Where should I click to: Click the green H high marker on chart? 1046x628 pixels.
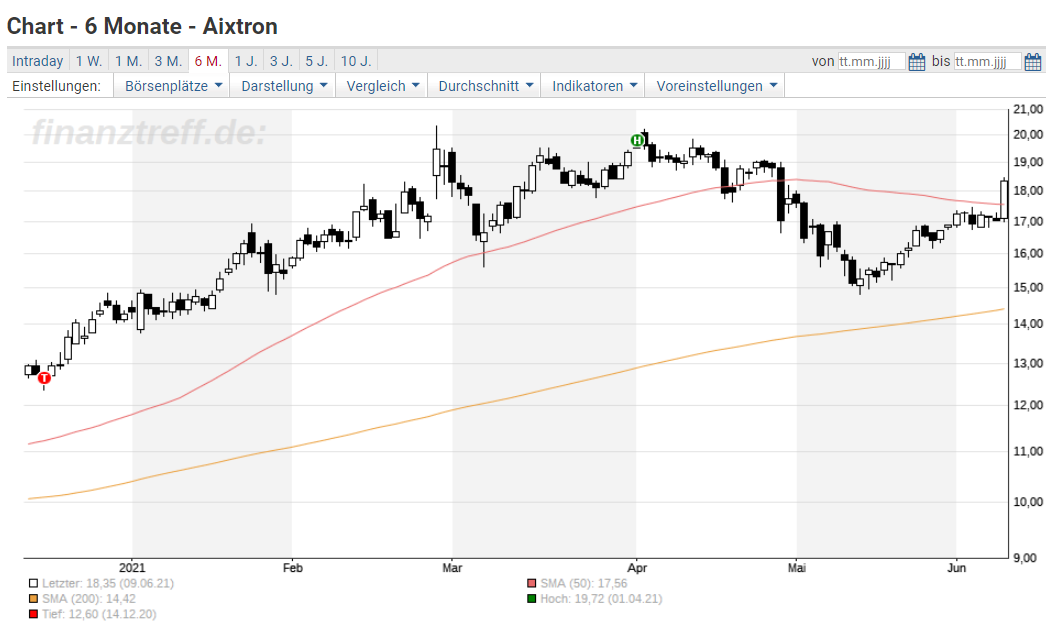tap(637, 140)
